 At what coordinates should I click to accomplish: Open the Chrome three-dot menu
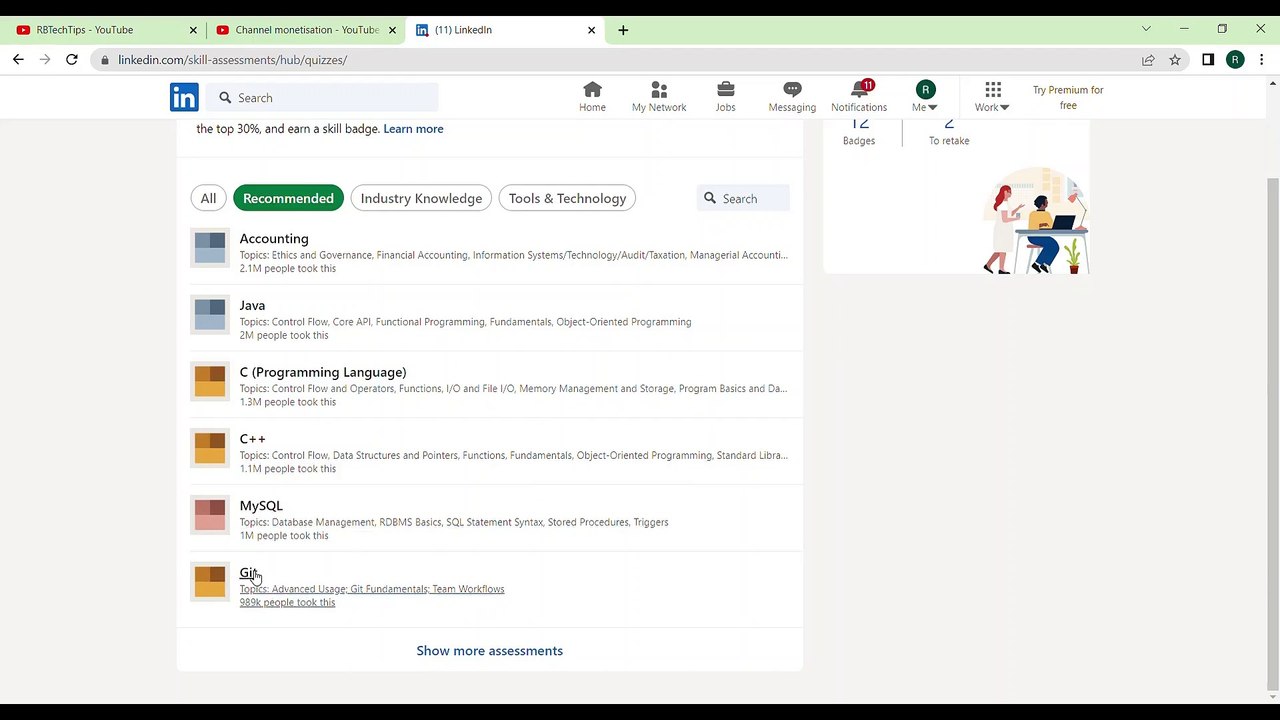(1262, 60)
